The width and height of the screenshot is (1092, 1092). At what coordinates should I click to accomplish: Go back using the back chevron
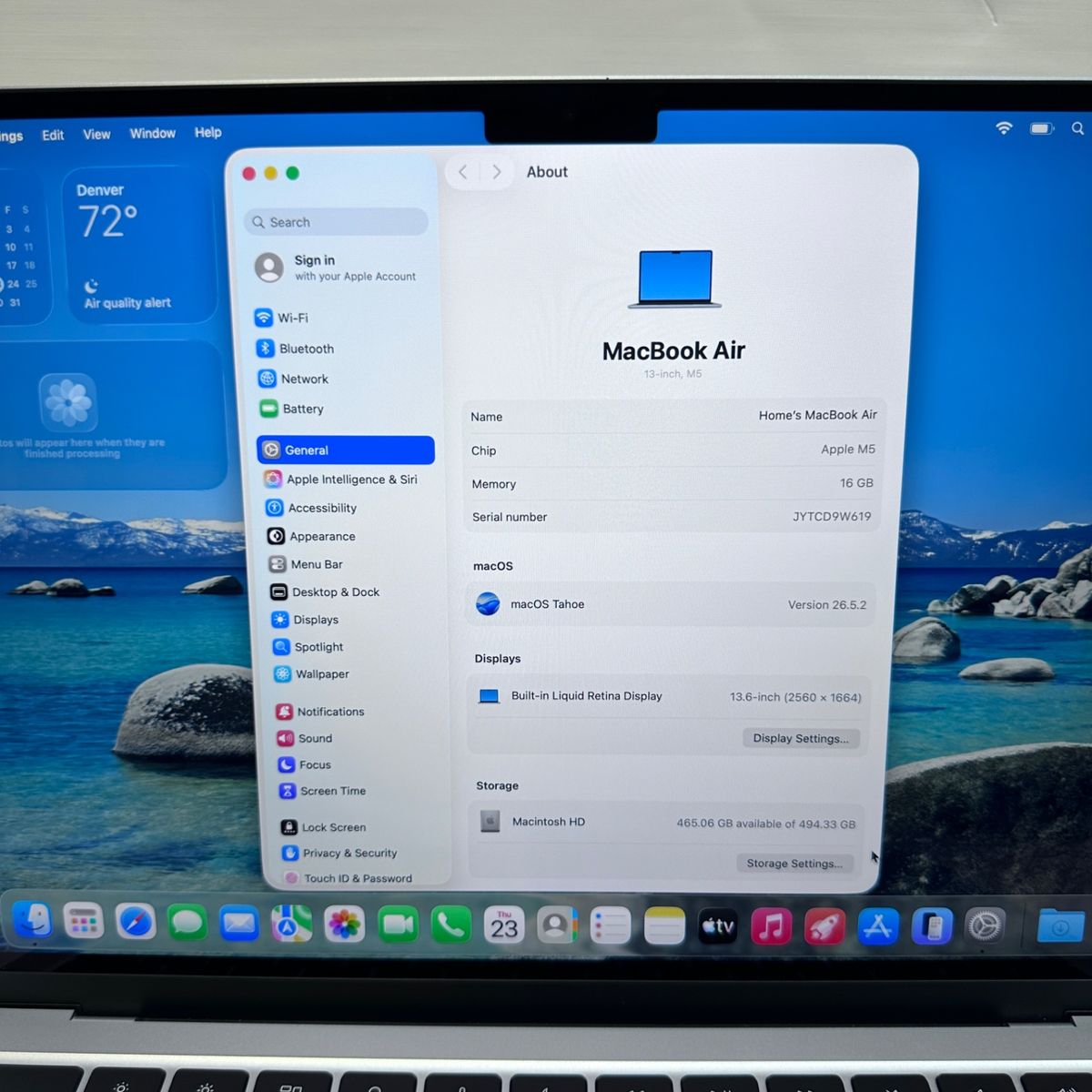[x=462, y=172]
